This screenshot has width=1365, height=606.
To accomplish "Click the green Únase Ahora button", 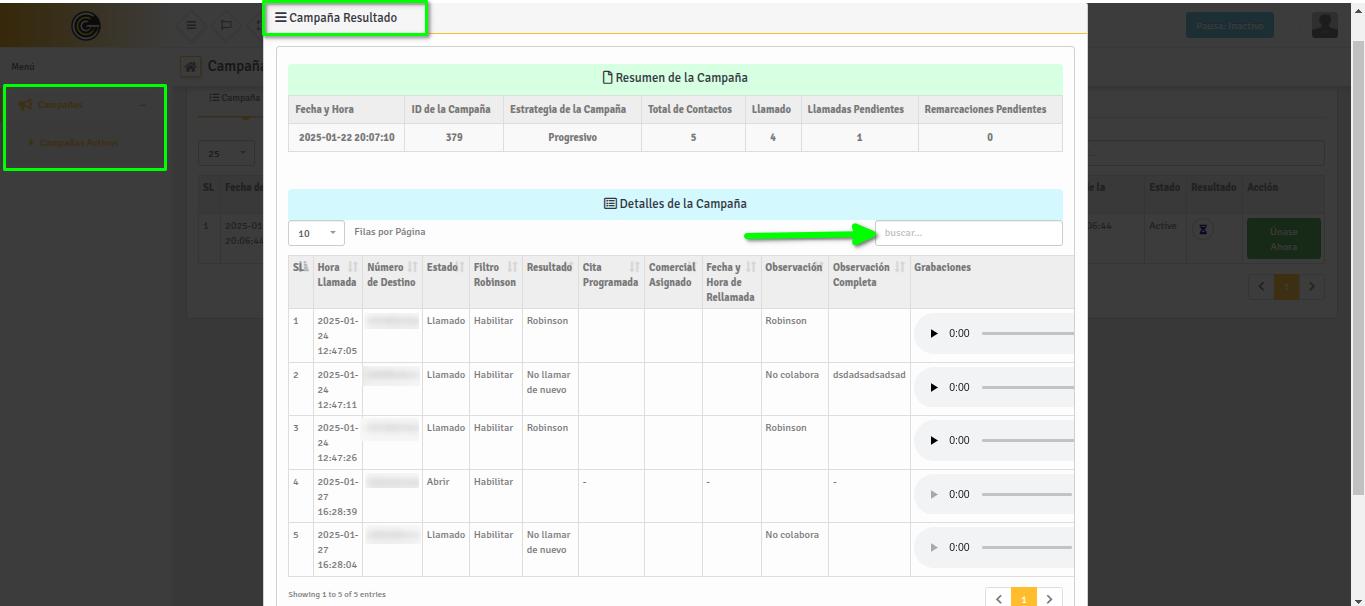I will click(x=1283, y=239).
